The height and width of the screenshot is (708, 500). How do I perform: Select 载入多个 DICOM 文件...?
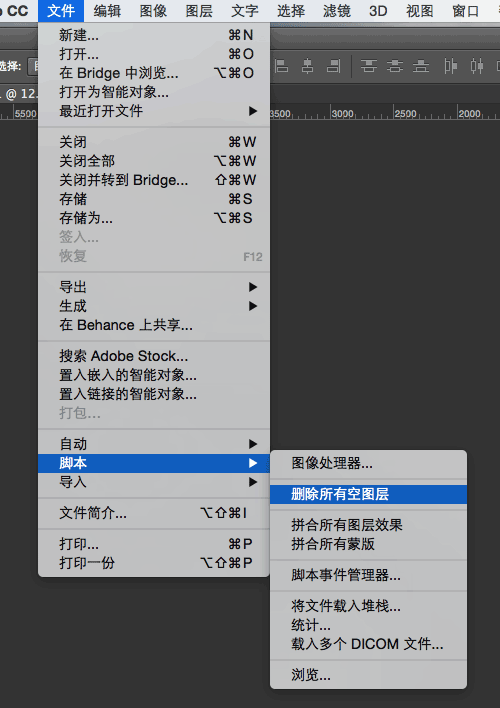point(369,643)
